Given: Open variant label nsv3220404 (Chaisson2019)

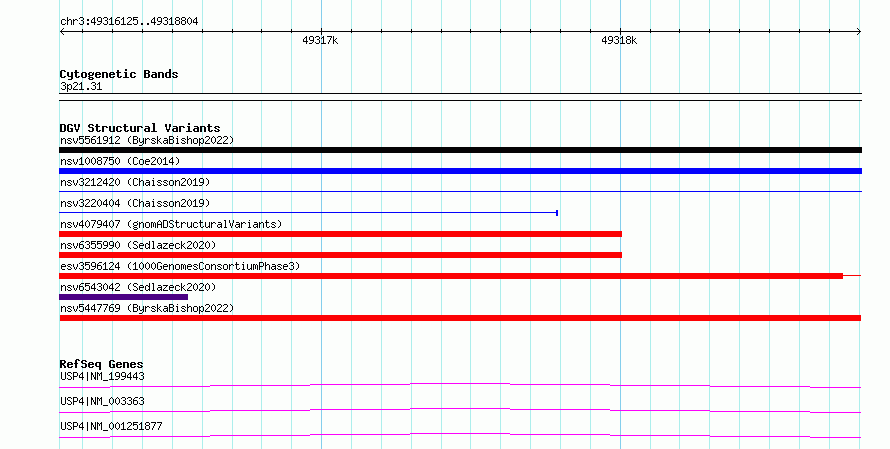Looking at the screenshot, I should [x=135, y=203].
